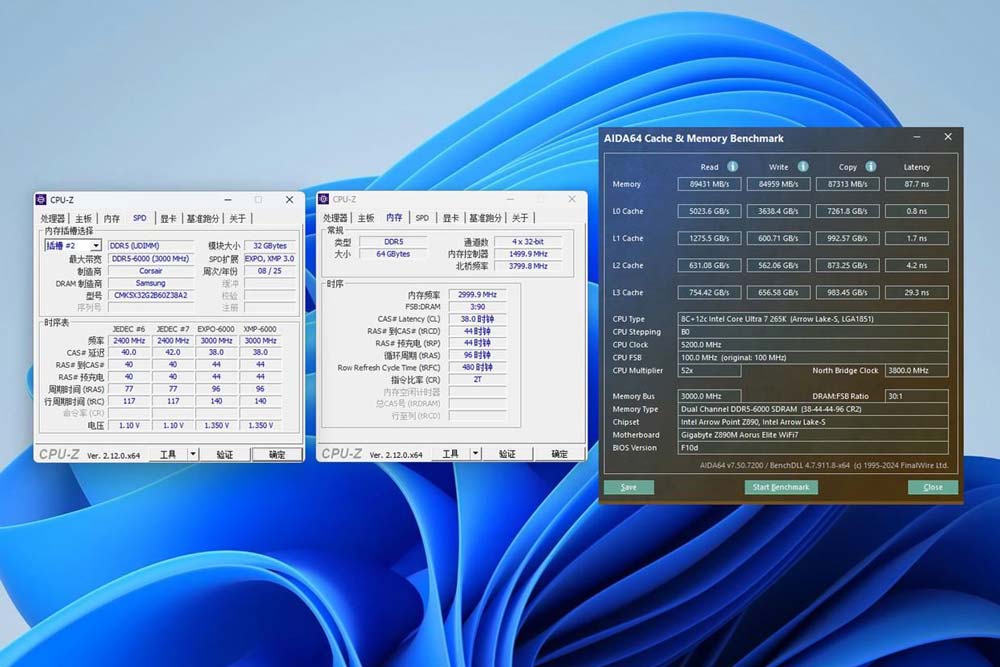
Task: Switch to 处理器 tab in left CPU-Z window
Action: pyautogui.click(x=52, y=218)
